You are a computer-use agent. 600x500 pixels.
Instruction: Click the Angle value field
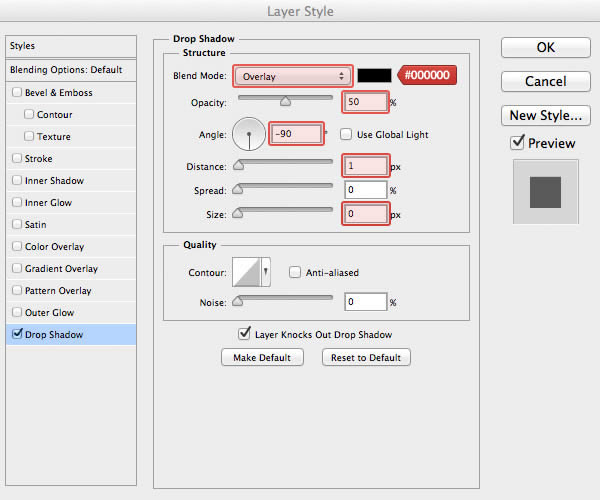tap(296, 134)
